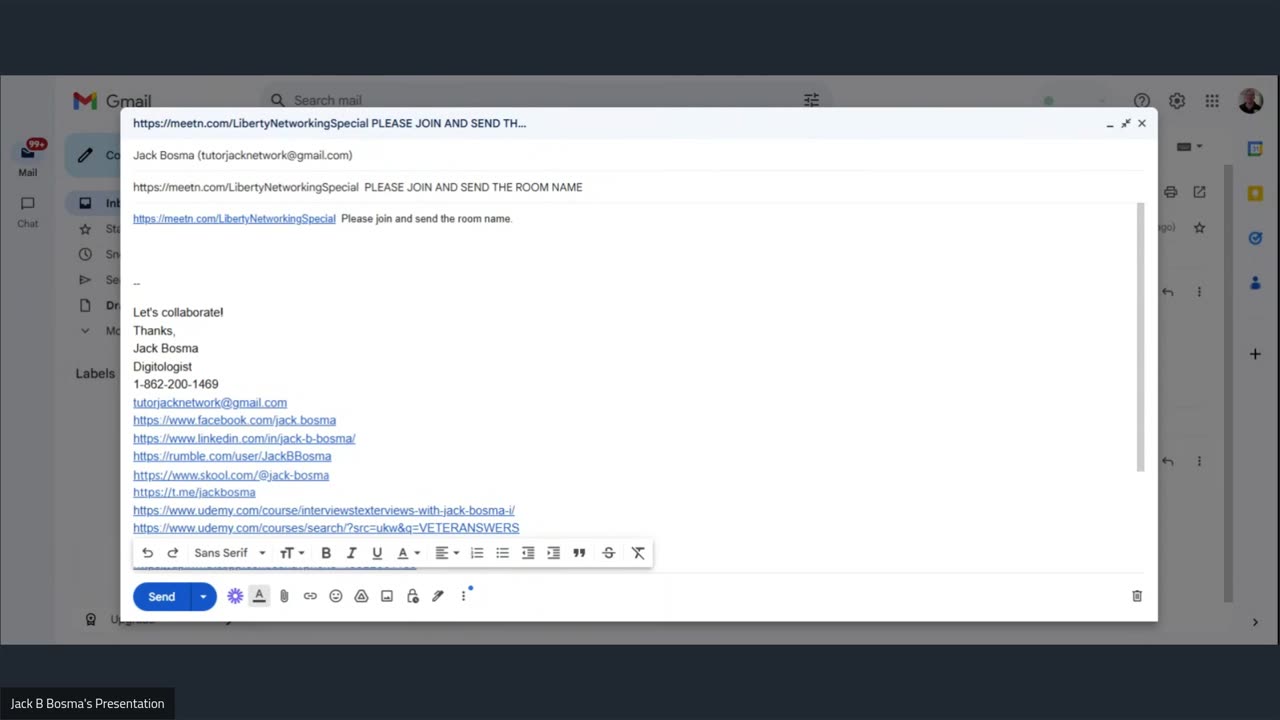This screenshot has height=720, width=1280.
Task: Send the email
Action: coord(162,596)
